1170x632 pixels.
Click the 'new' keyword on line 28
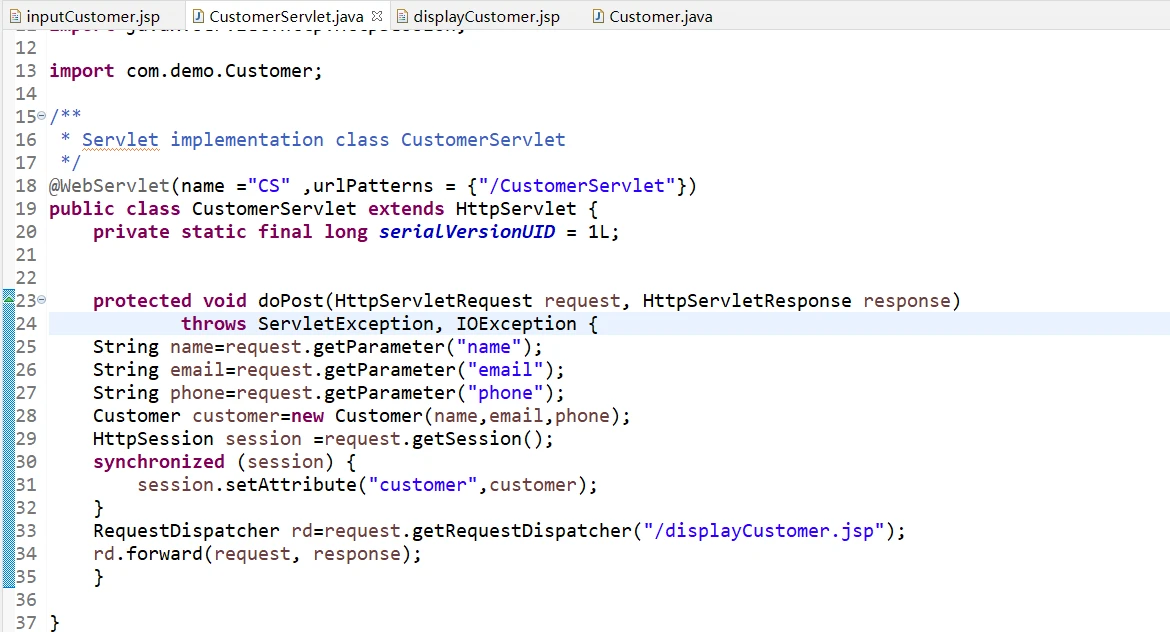point(307,416)
